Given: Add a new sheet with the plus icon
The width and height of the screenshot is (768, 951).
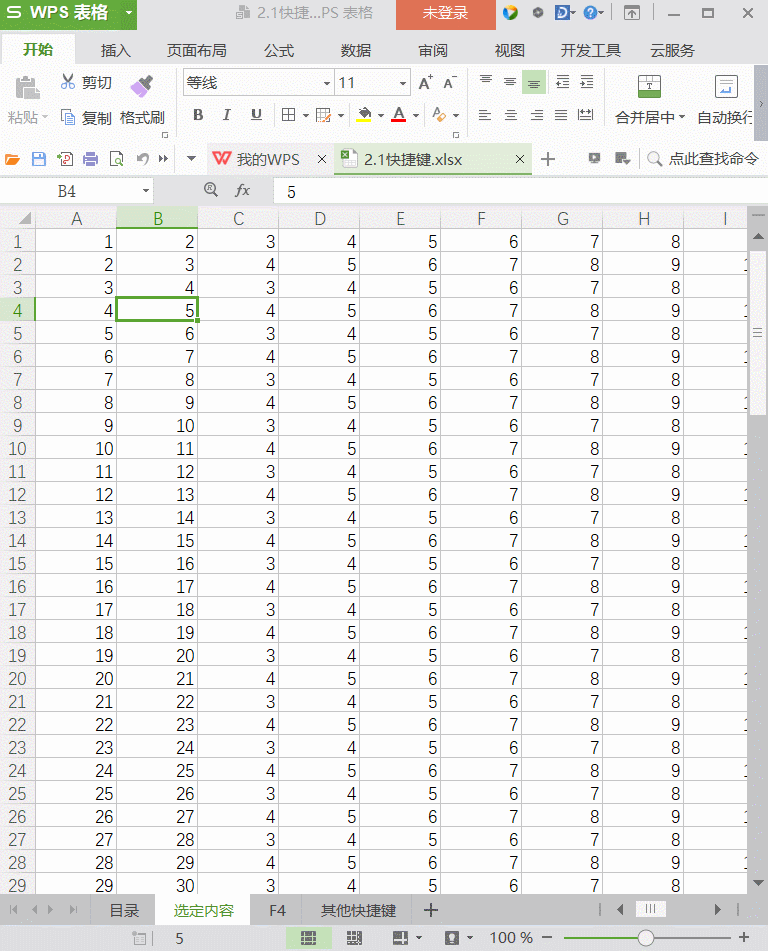Looking at the screenshot, I should click(x=431, y=910).
